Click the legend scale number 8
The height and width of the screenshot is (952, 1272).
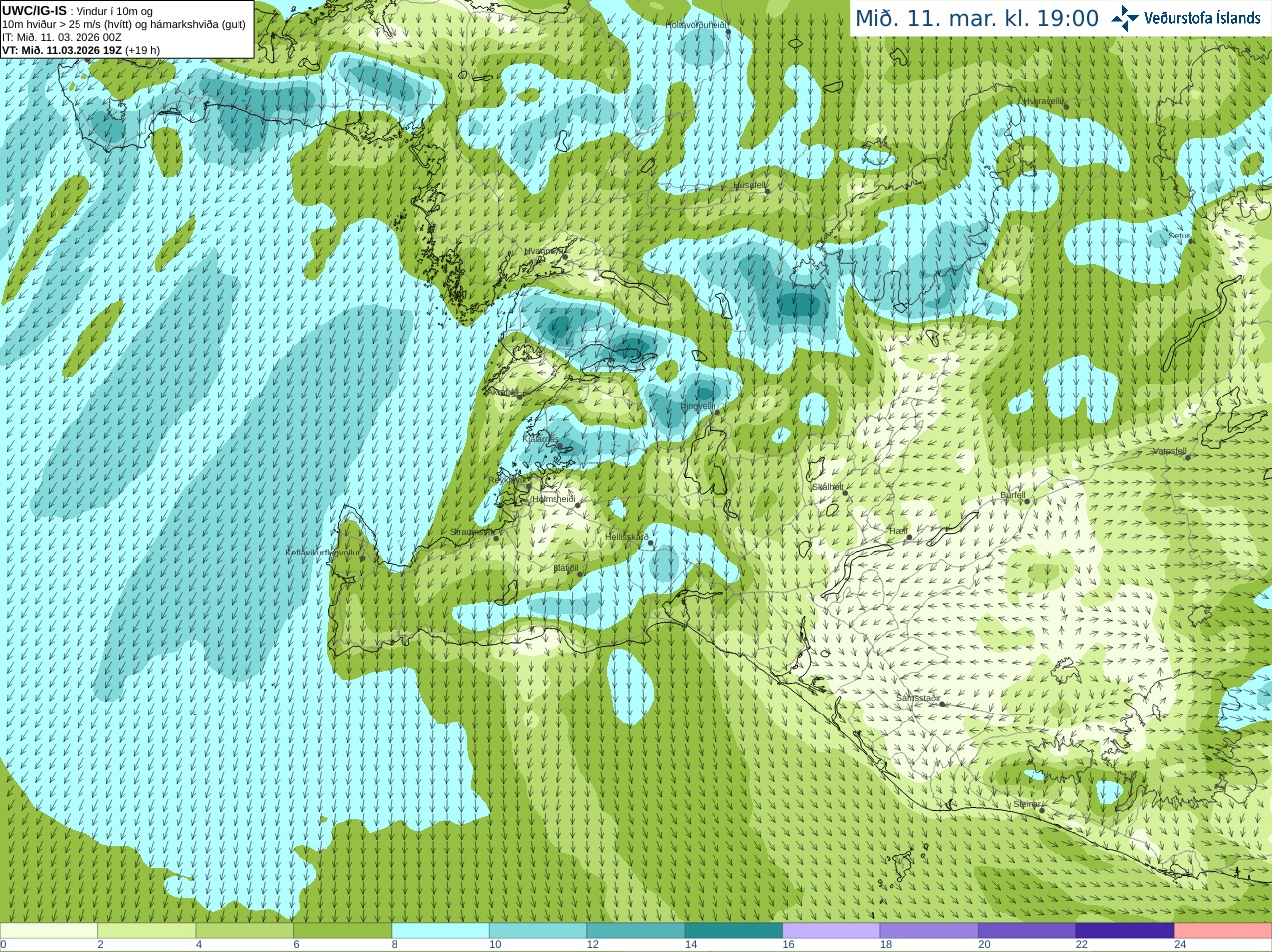point(395,945)
